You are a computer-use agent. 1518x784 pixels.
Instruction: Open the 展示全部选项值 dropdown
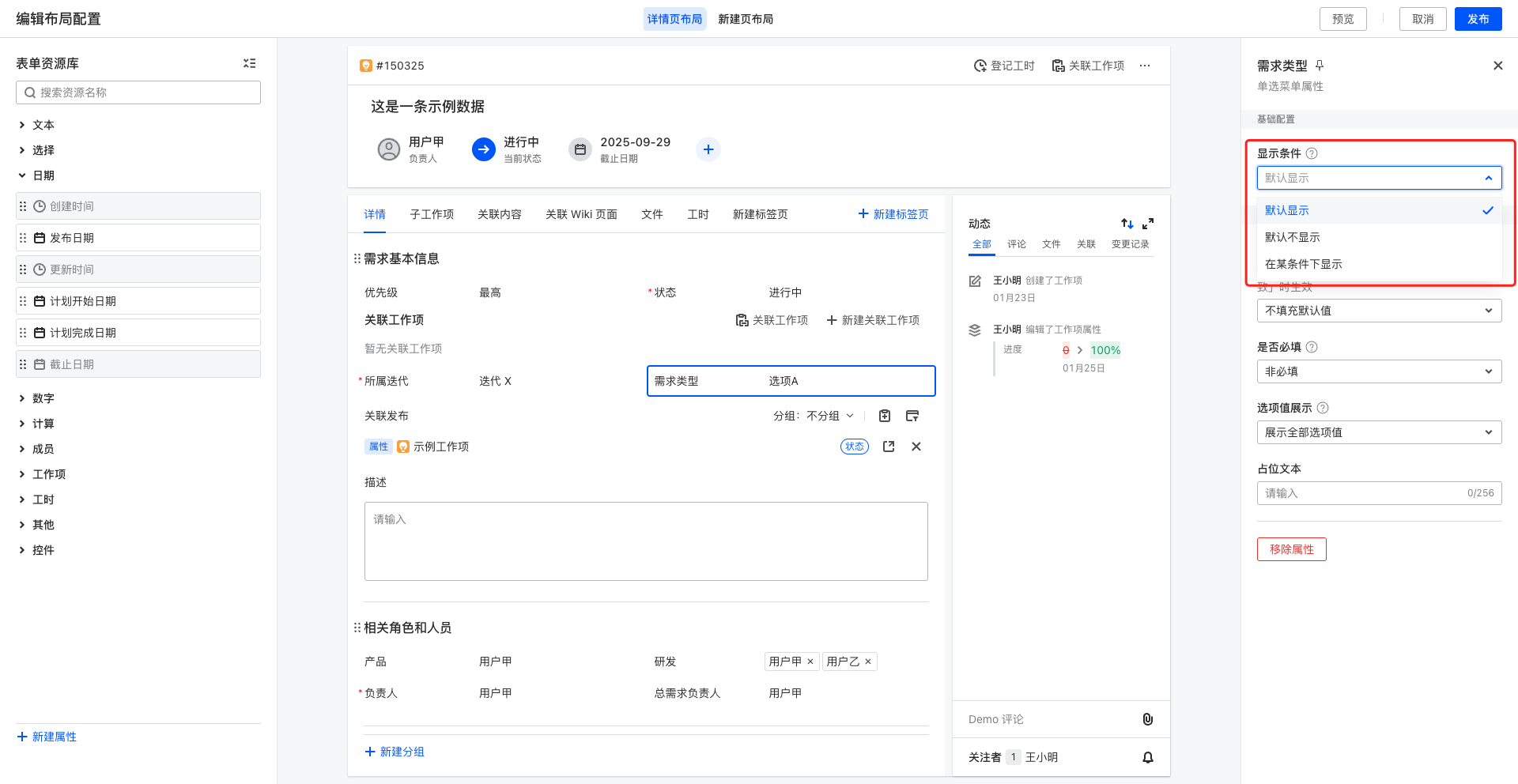tap(1379, 432)
